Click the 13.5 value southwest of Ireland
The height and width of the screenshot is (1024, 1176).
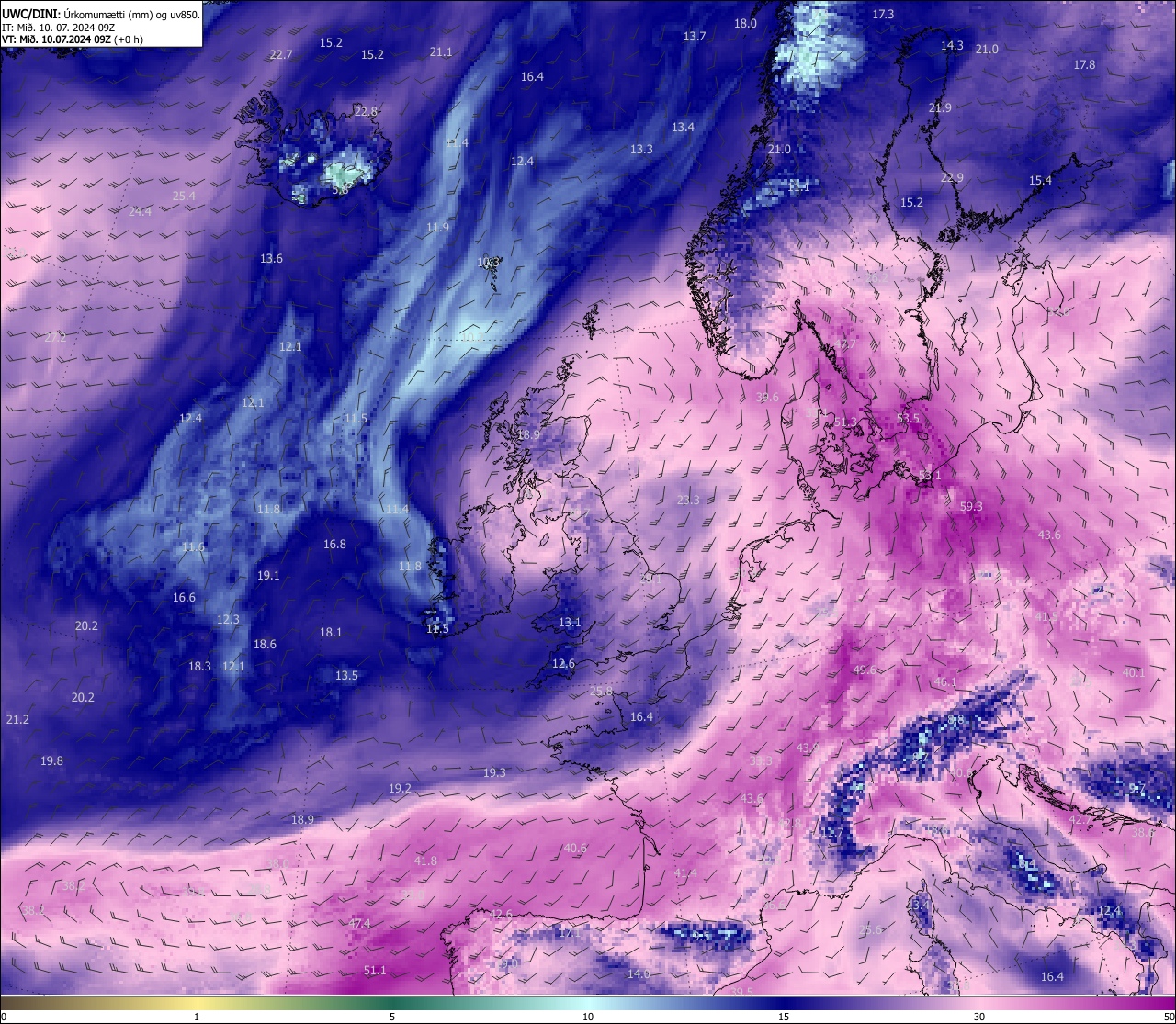tap(346, 676)
